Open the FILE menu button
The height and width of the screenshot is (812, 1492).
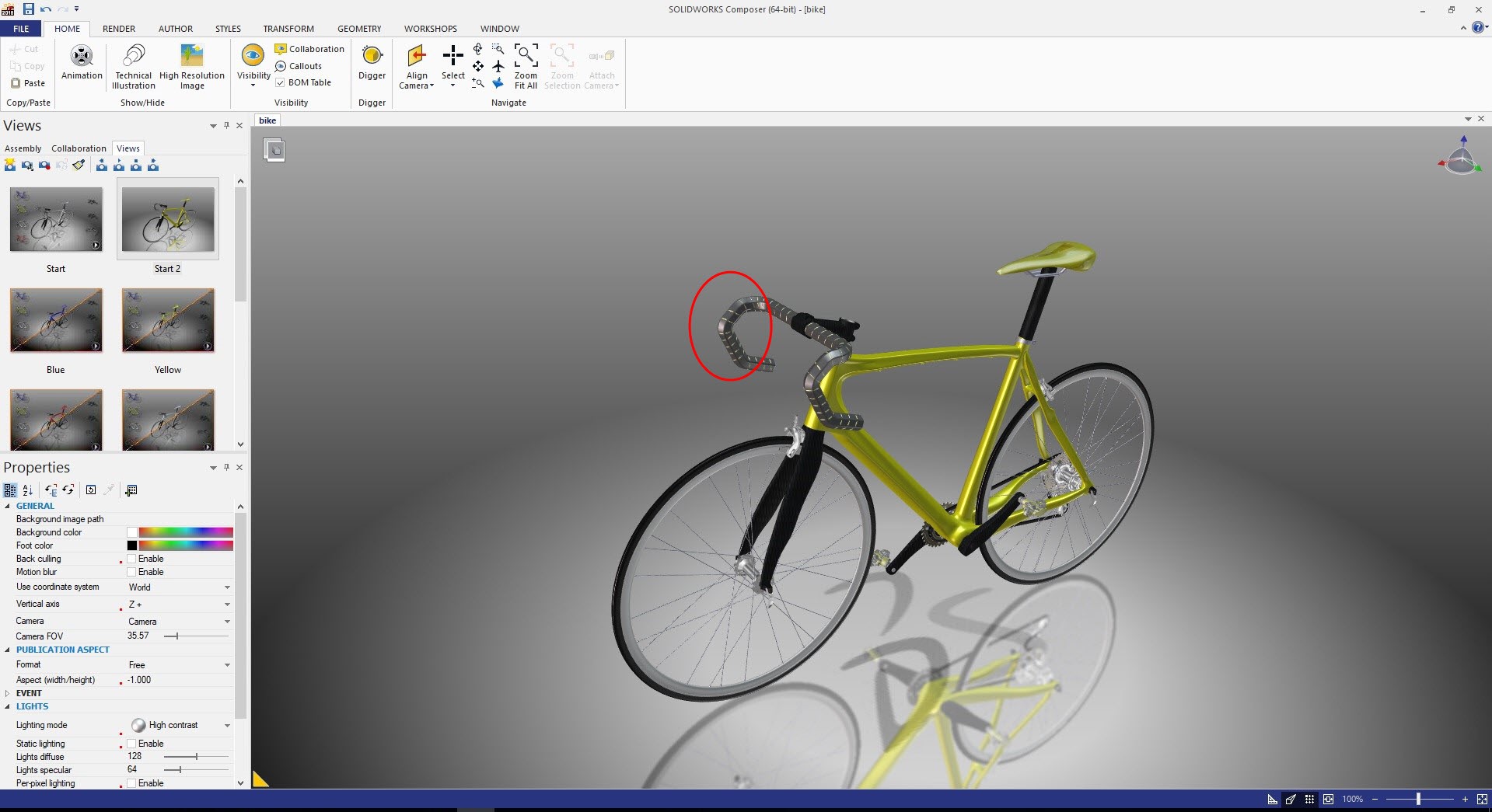click(21, 29)
